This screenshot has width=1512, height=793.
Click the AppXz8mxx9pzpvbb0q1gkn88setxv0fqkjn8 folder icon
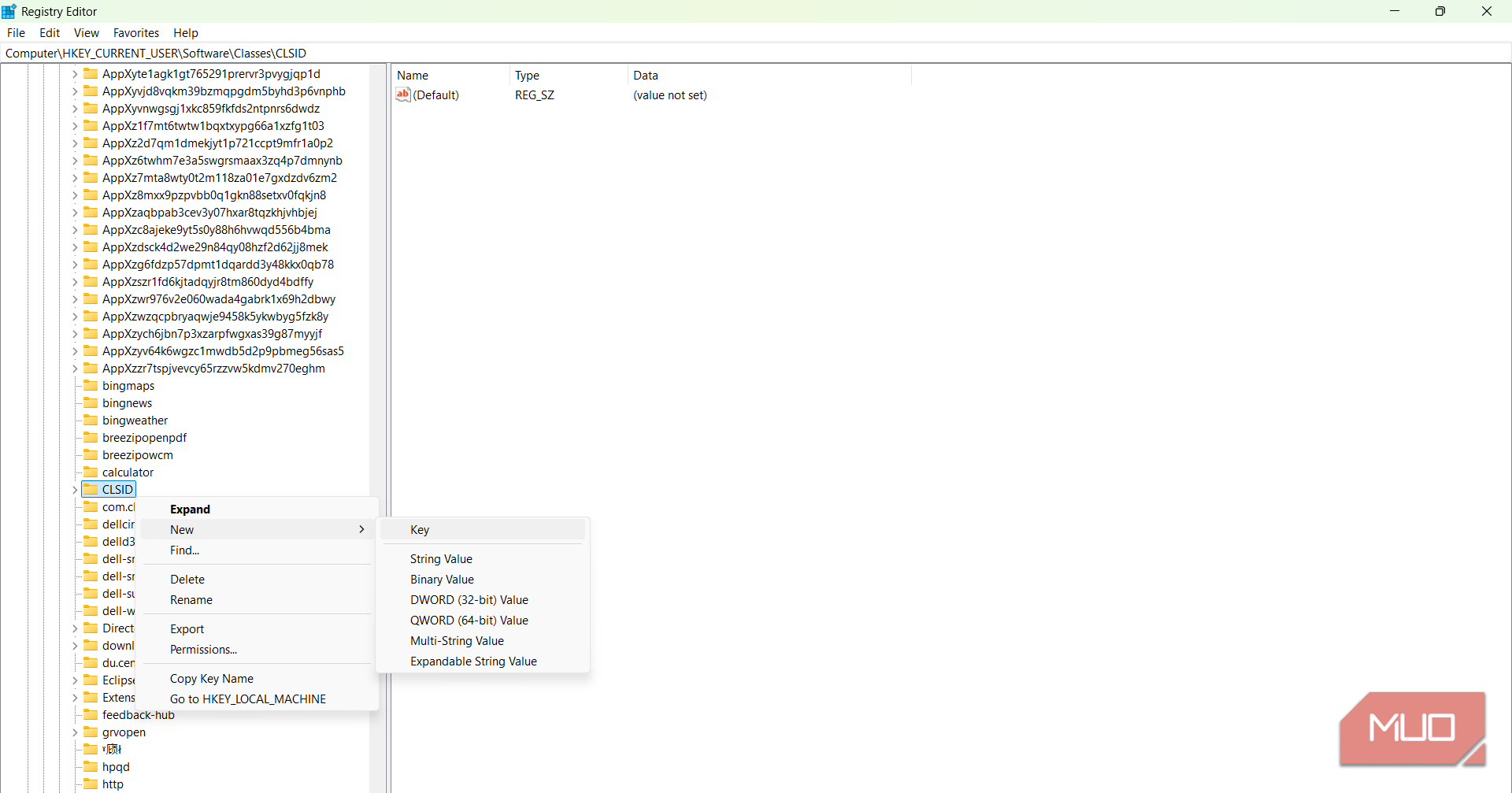point(91,195)
